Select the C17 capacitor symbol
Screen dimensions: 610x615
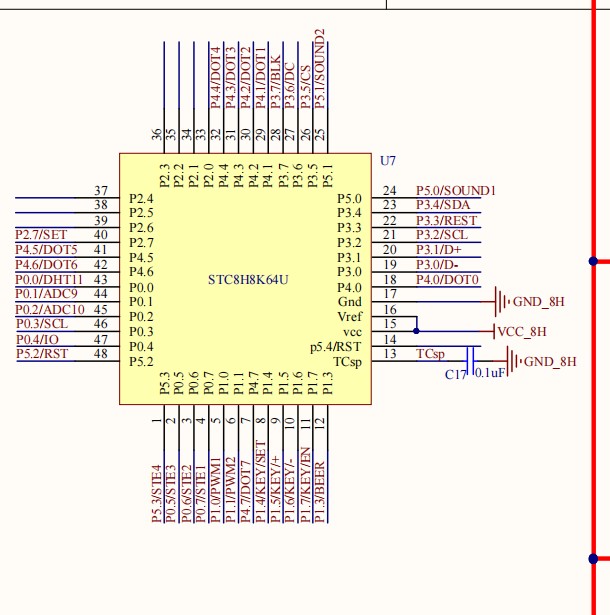coord(470,361)
